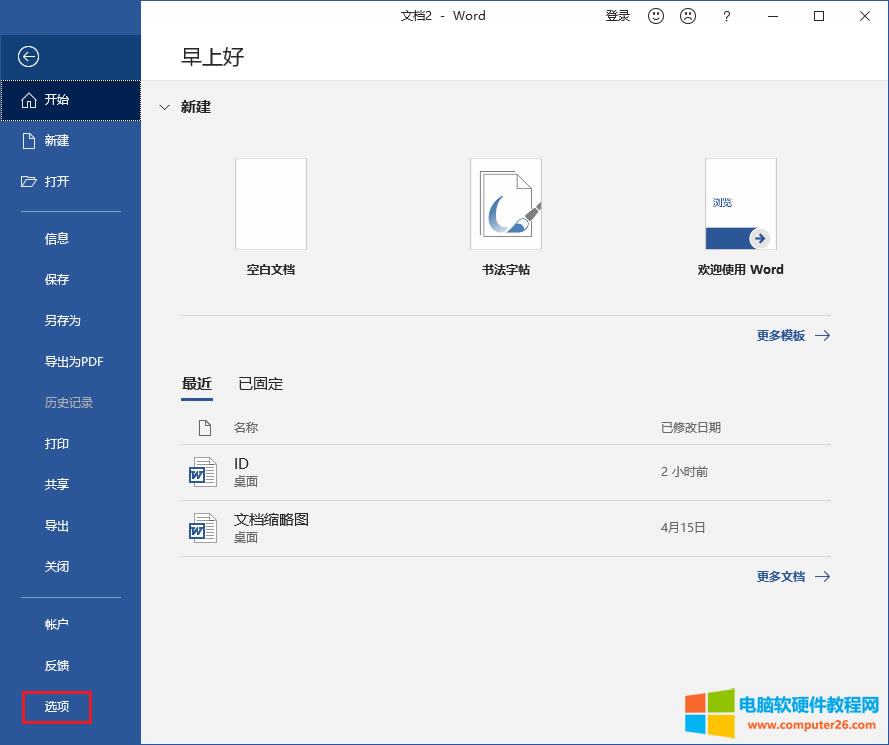
Task: Select 导出为PDF from the sidebar
Action: pos(72,361)
